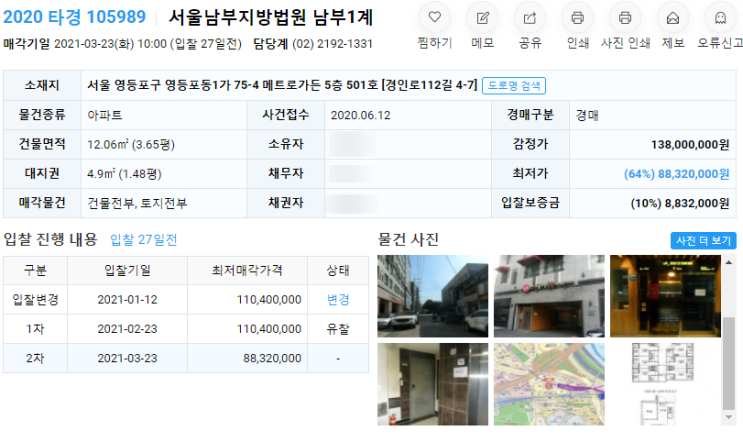Open the building facade photo thumbnail
This screenshot has width=743, height=442.
point(549,296)
